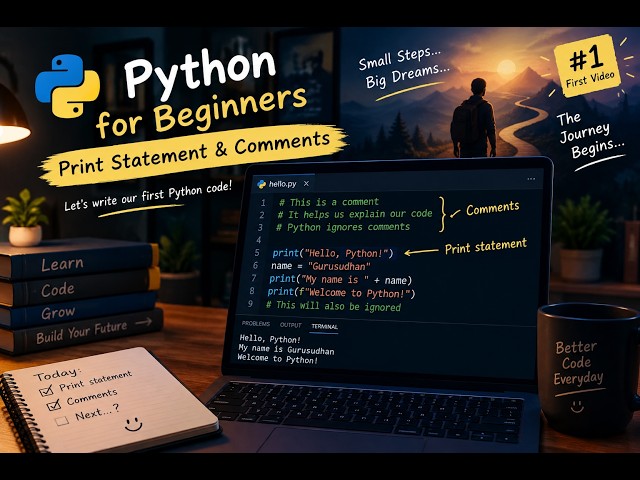Click the white "Python" title word
The image size is (640, 480).
click(200, 73)
